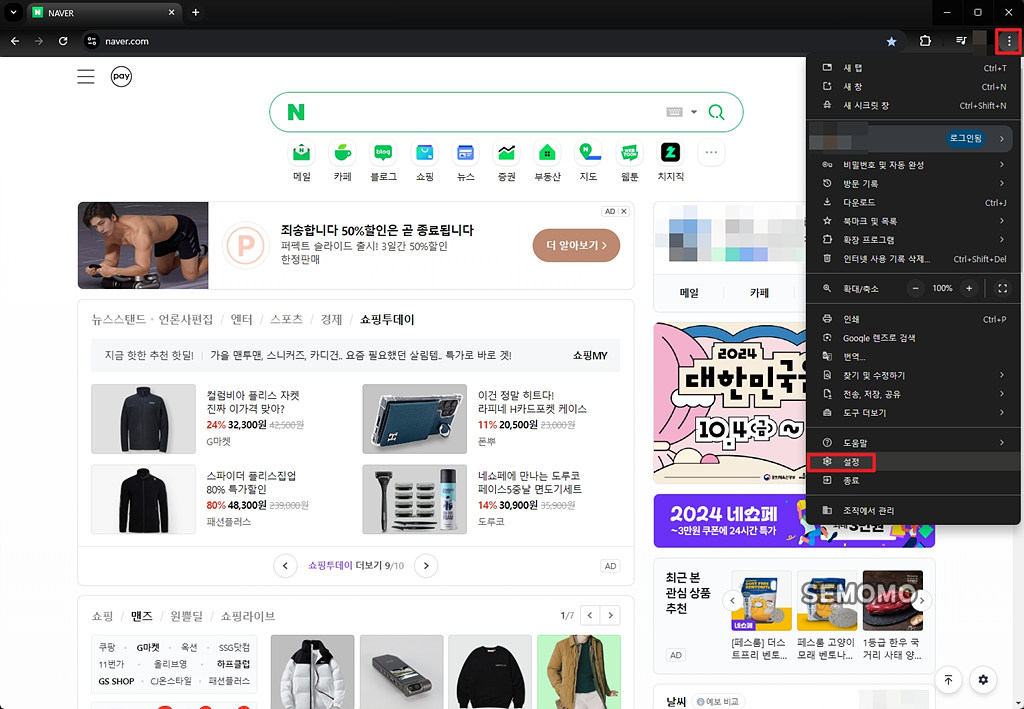Open the 카페 shortcut icon
This screenshot has width=1024, height=709.
click(x=343, y=153)
